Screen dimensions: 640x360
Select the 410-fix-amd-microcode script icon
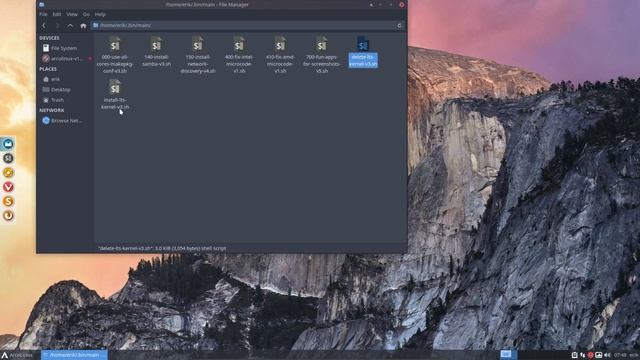click(x=280, y=44)
